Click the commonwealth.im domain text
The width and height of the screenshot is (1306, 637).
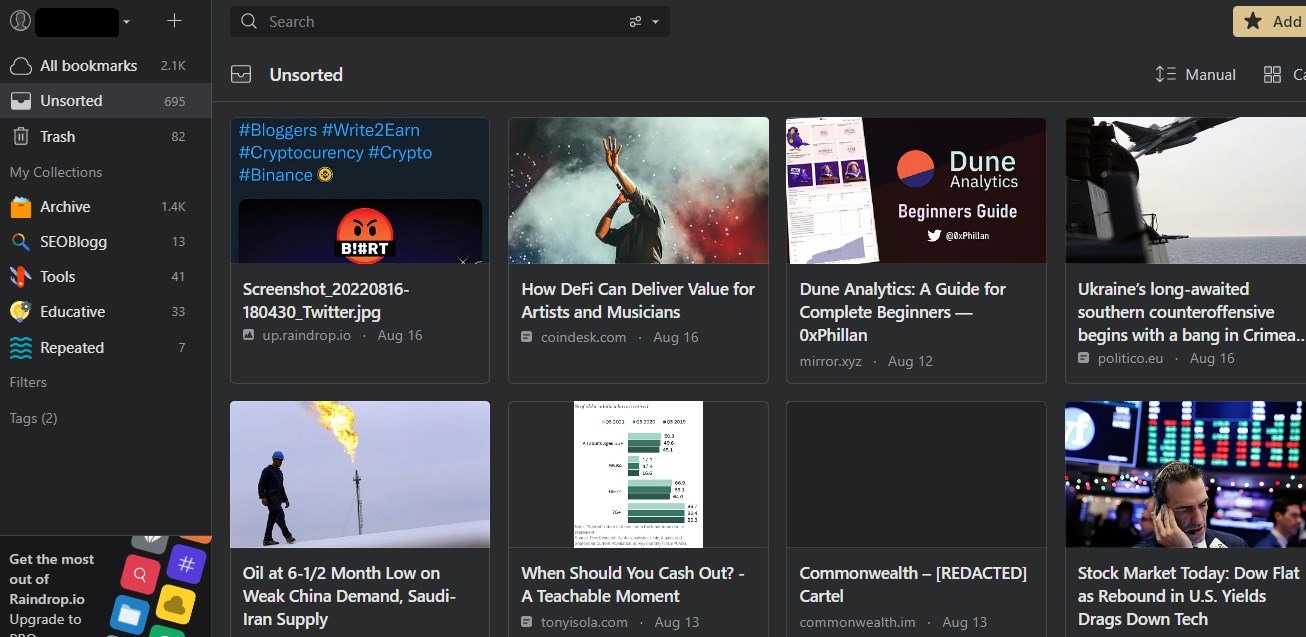(x=857, y=622)
